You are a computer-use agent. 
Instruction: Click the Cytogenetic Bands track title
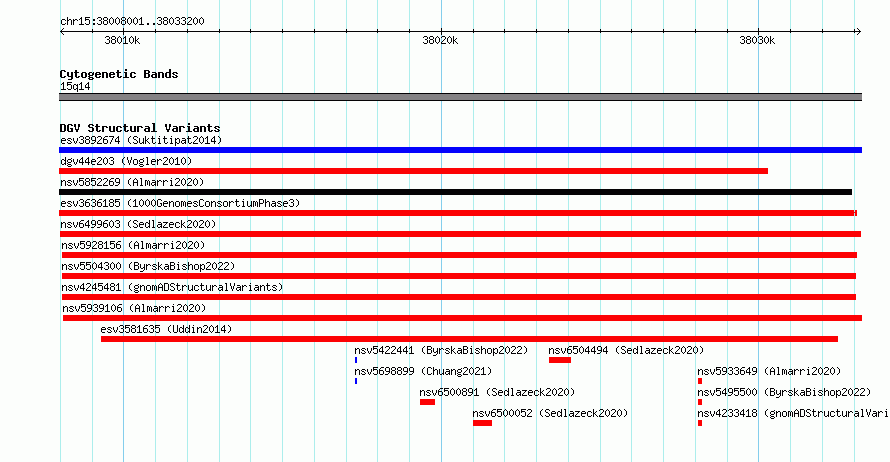(x=119, y=74)
